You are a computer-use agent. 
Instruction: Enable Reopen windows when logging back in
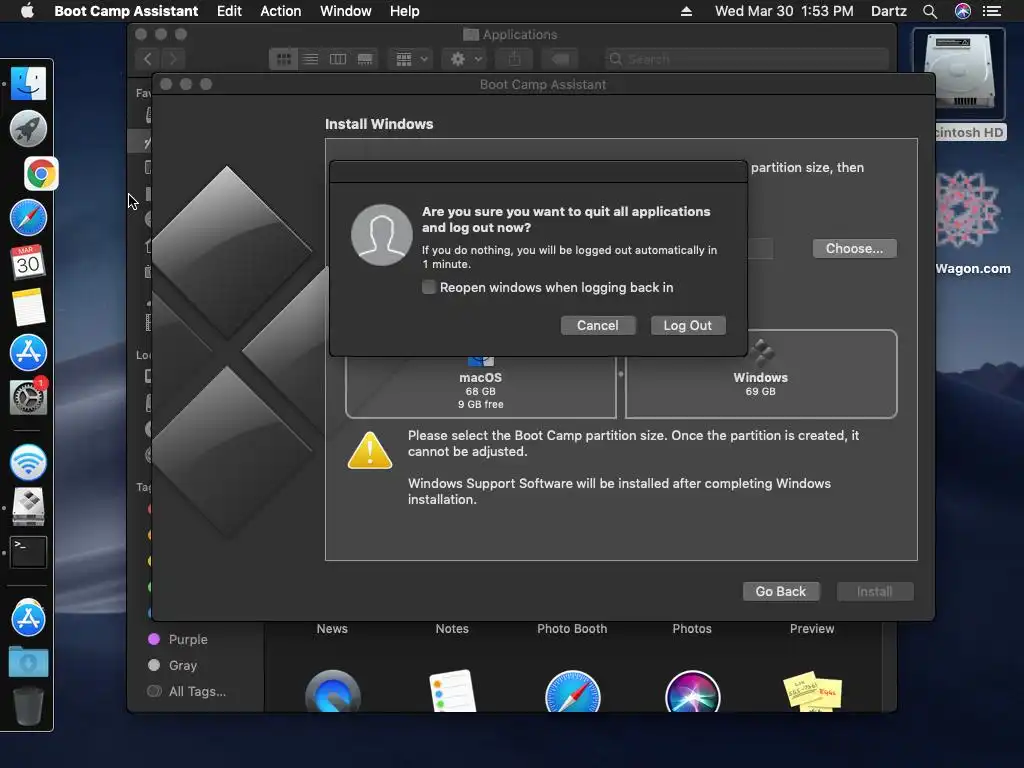click(428, 287)
